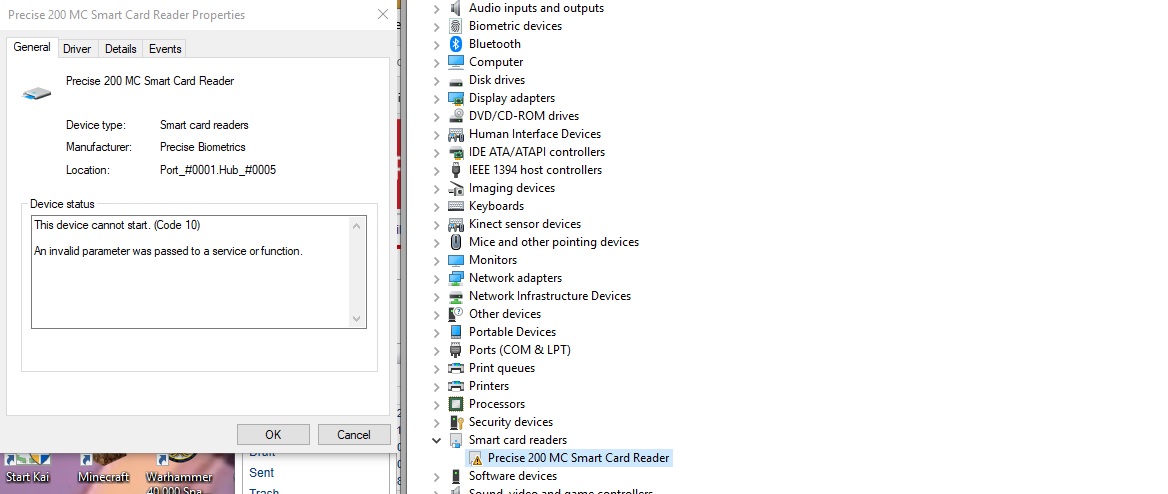
Task: Click the Keyboards category icon
Action: tap(456, 206)
